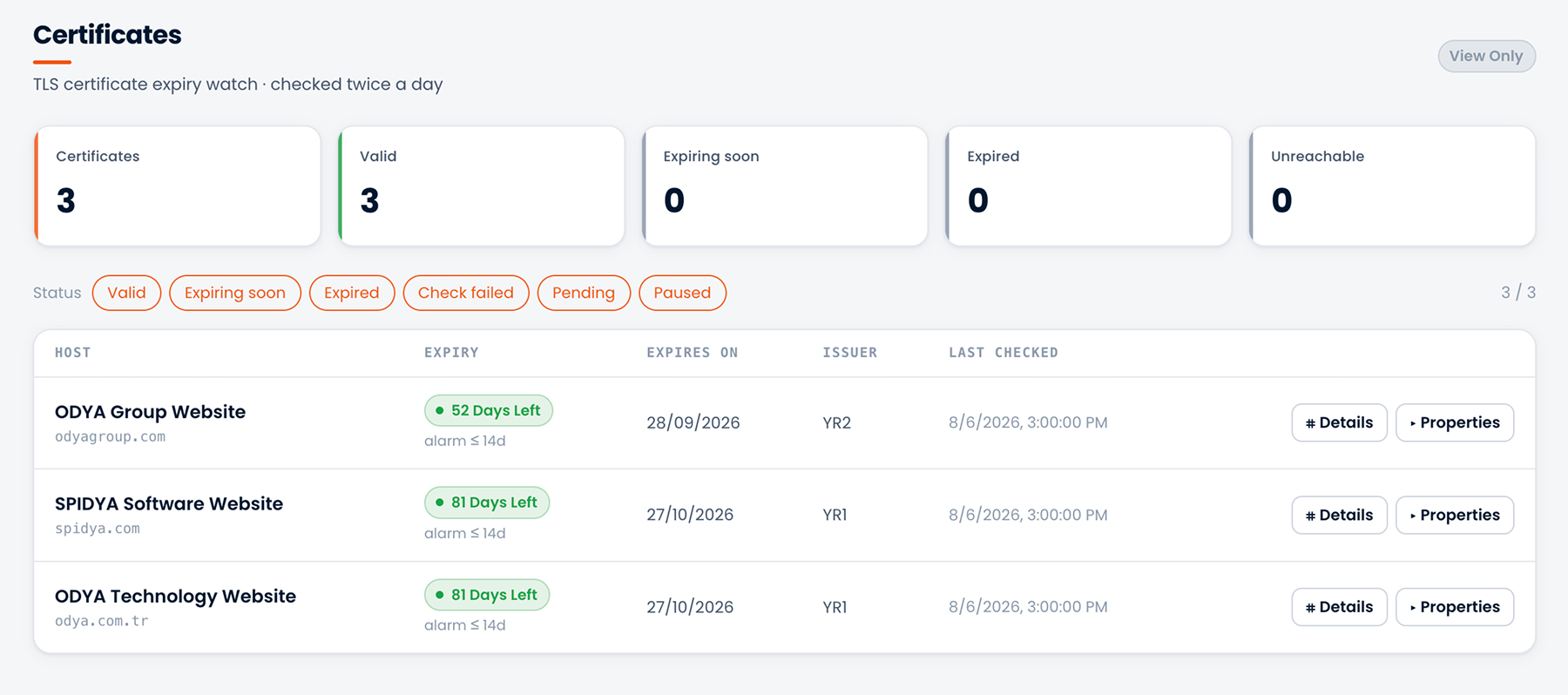The image size is (1568, 695).
Task: Open Details for ODYA Group Website
Action: (x=1339, y=422)
